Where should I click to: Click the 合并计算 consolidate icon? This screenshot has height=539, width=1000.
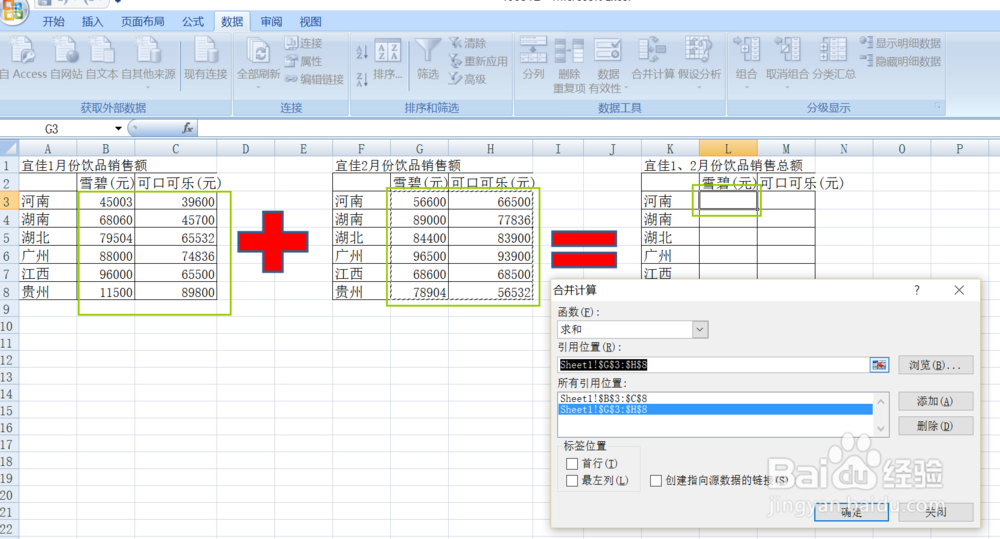(x=653, y=57)
